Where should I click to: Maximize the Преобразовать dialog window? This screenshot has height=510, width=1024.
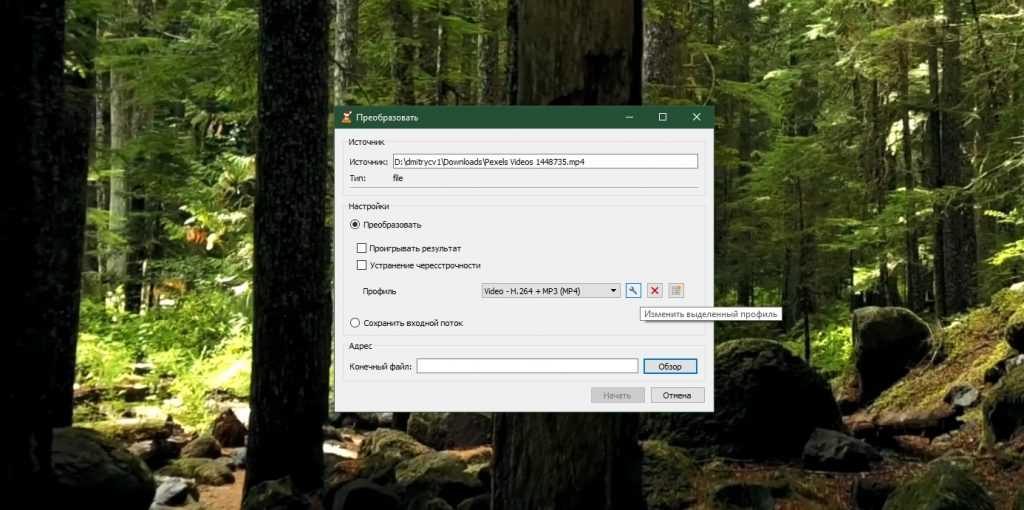pos(662,117)
